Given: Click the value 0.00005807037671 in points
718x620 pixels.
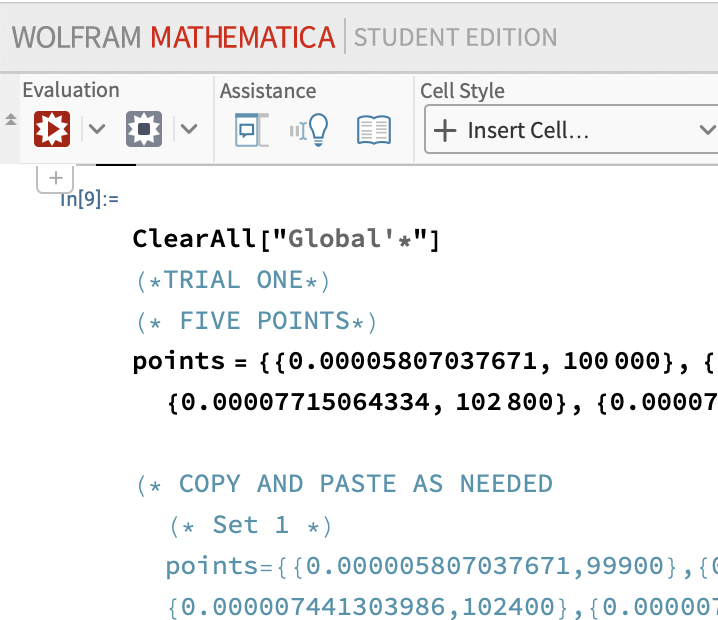Looking at the screenshot, I should pyautogui.click(x=412, y=361).
